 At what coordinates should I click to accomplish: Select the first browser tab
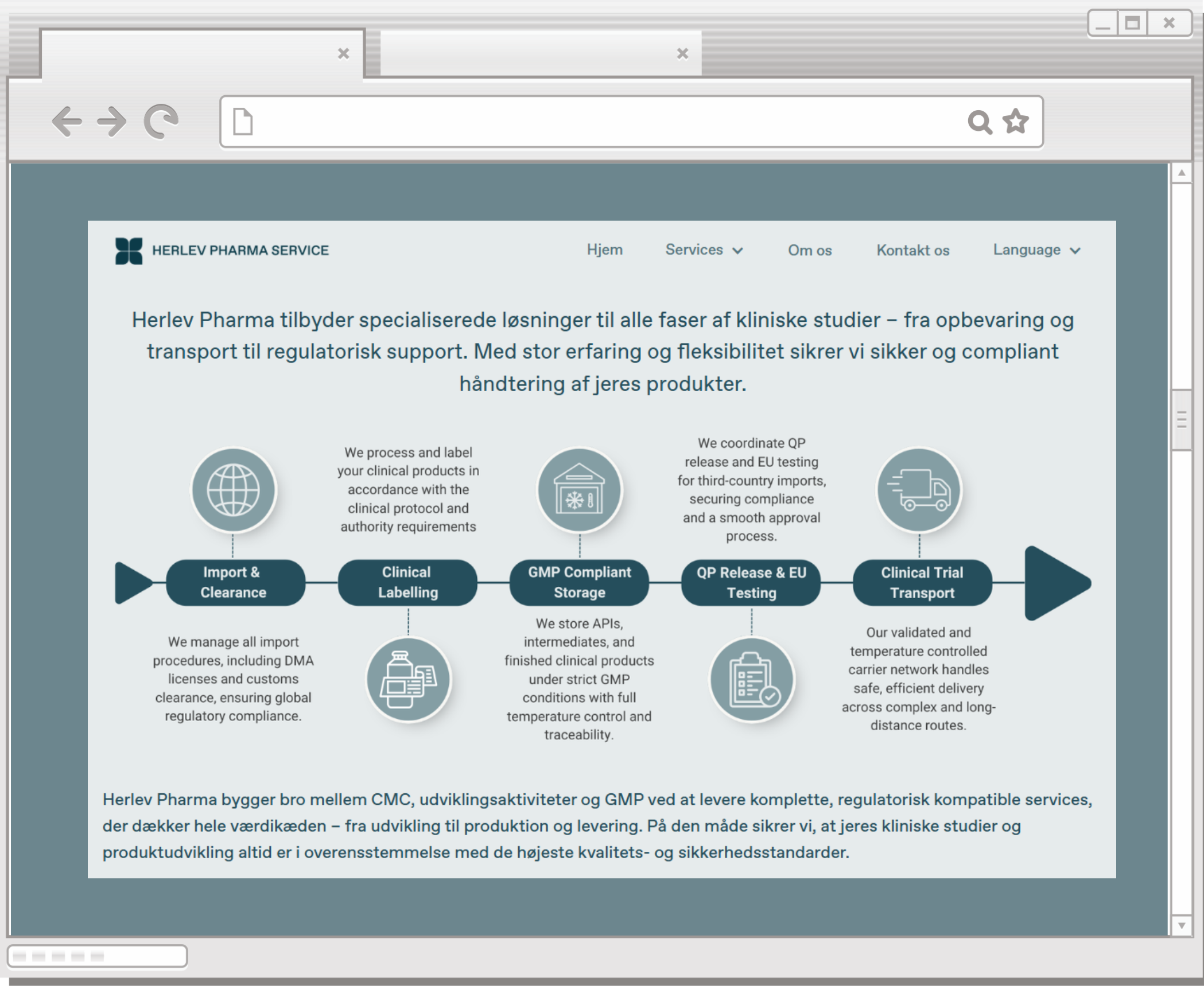click(203, 53)
